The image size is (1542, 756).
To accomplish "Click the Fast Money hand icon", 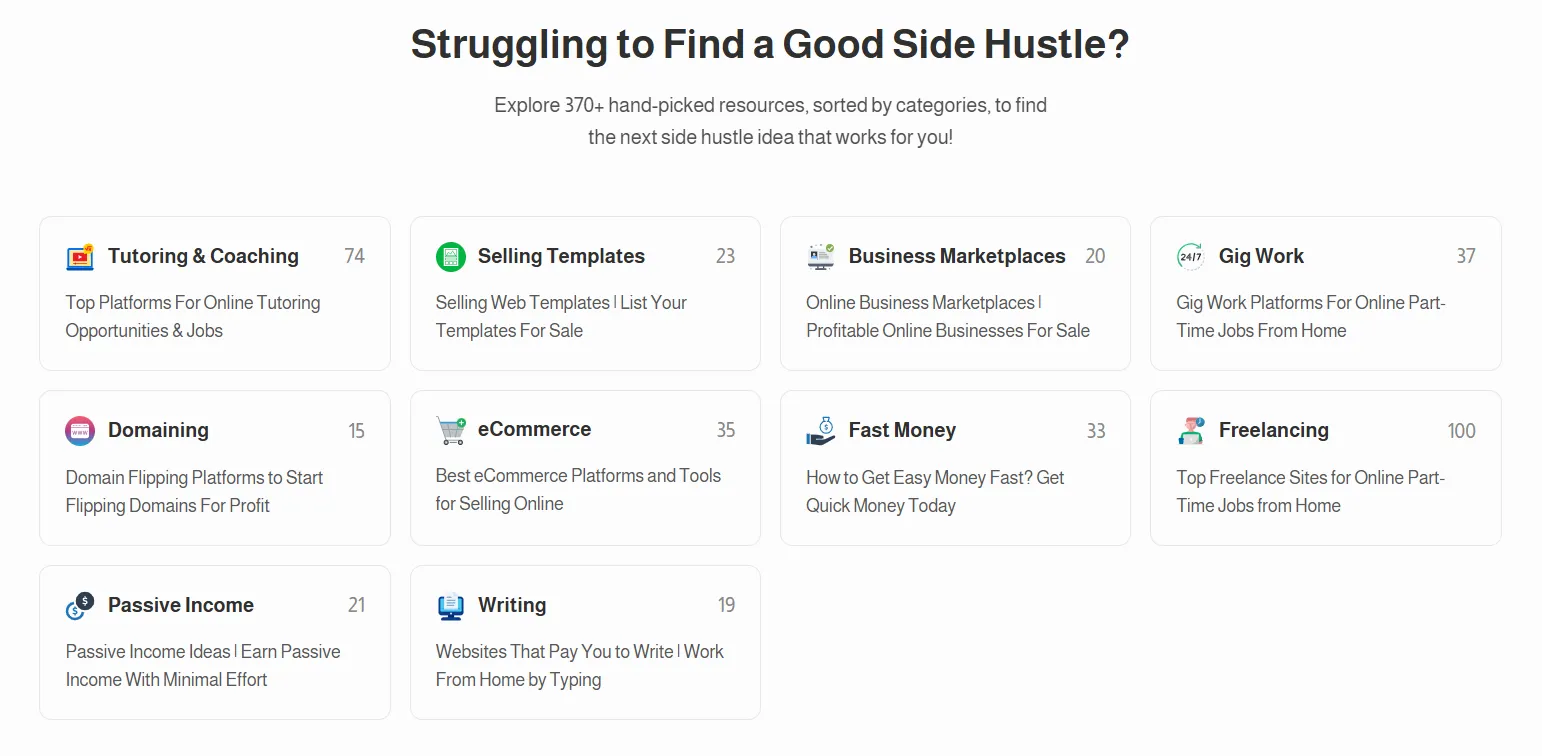I will [821, 431].
